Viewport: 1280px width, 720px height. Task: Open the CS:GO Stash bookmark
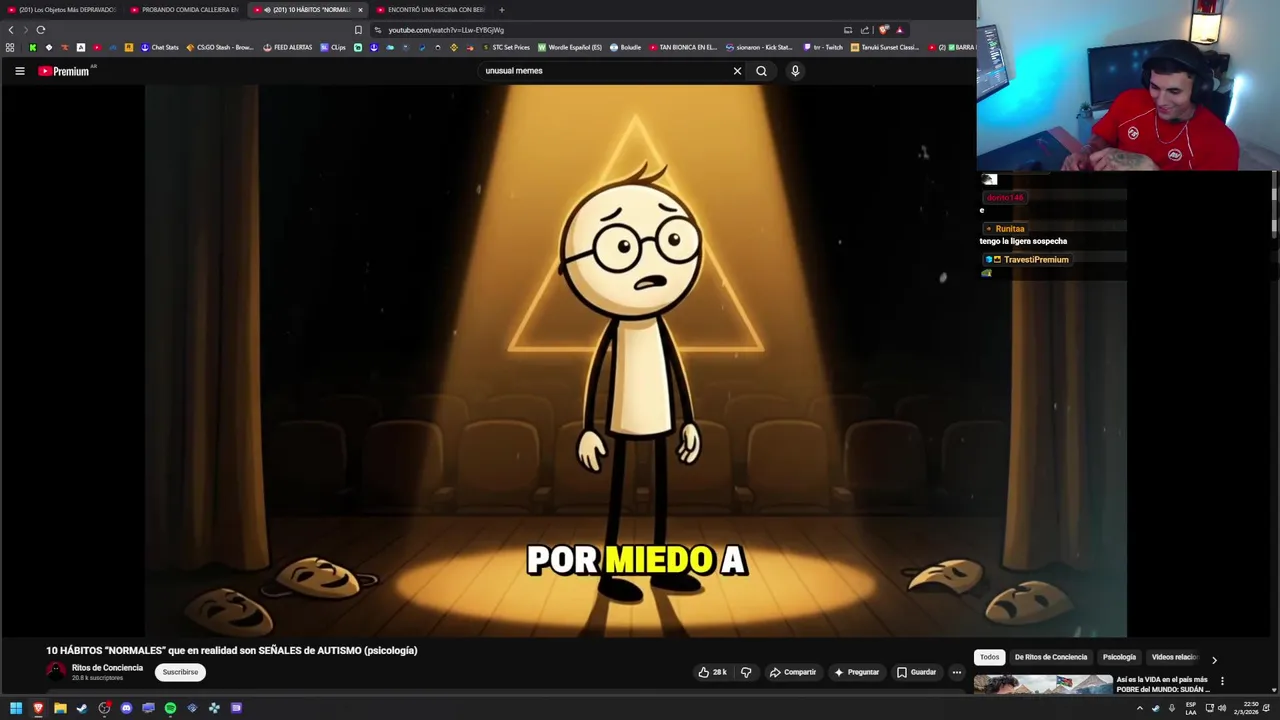220,47
